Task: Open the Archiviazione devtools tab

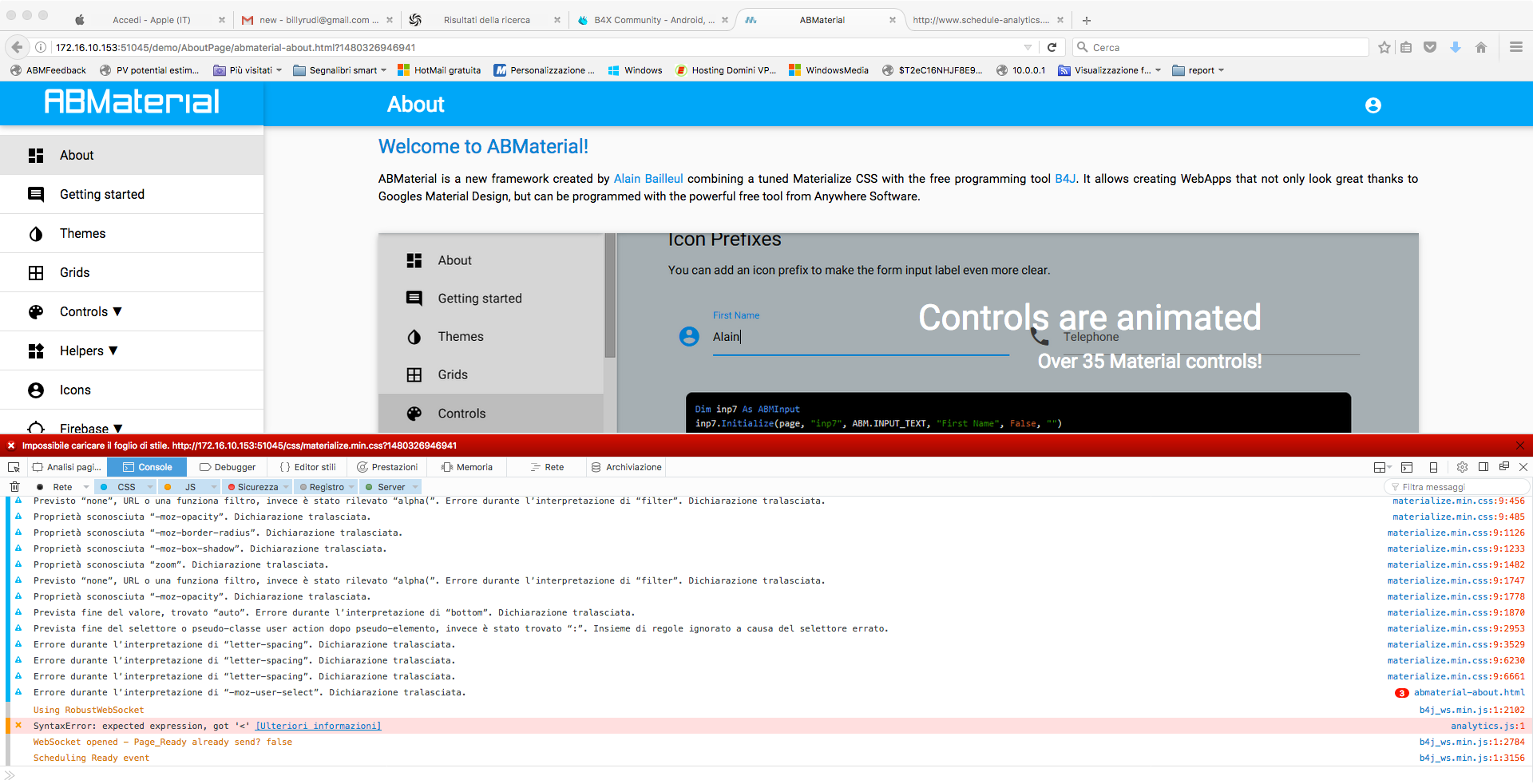Action: [627, 467]
